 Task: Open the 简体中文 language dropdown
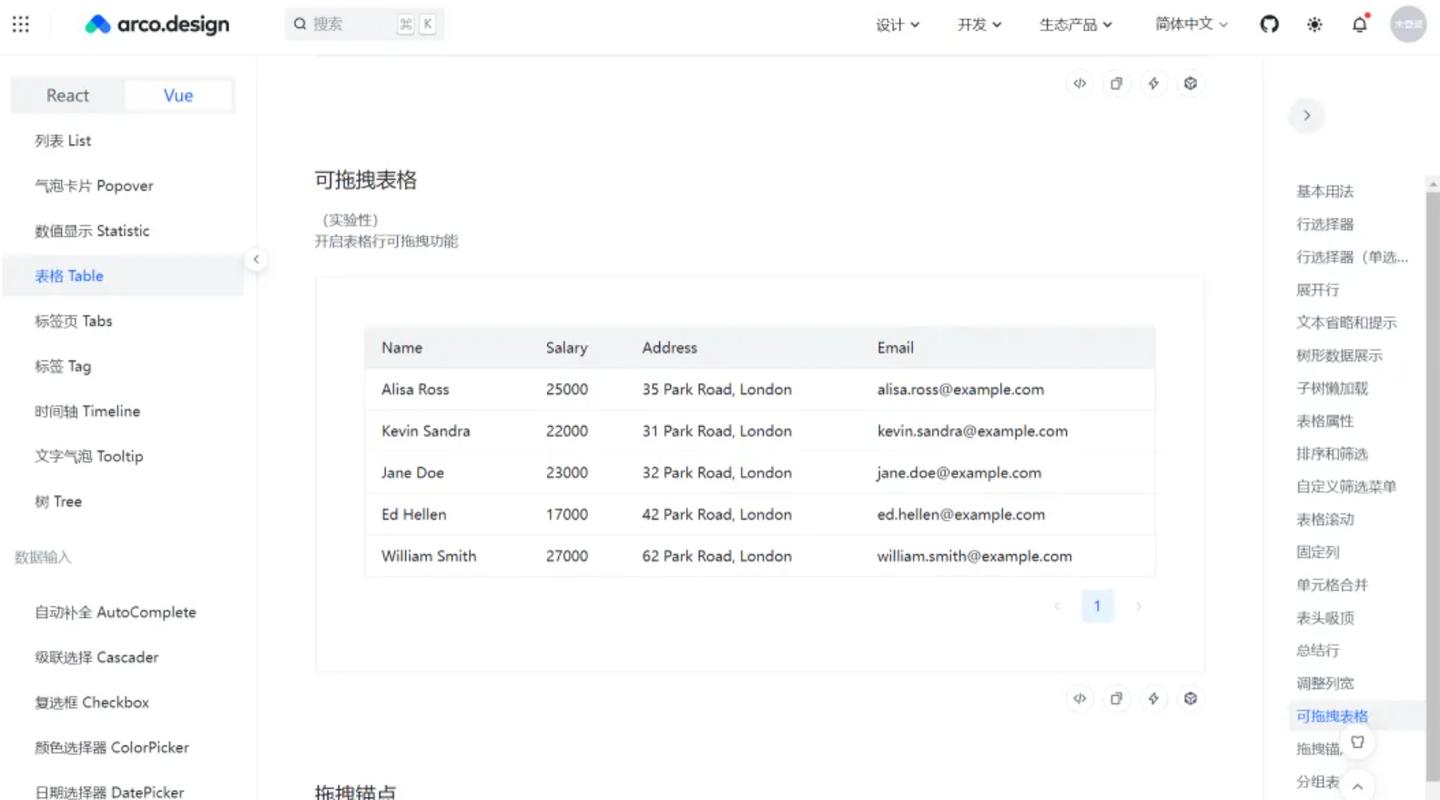click(x=1191, y=24)
